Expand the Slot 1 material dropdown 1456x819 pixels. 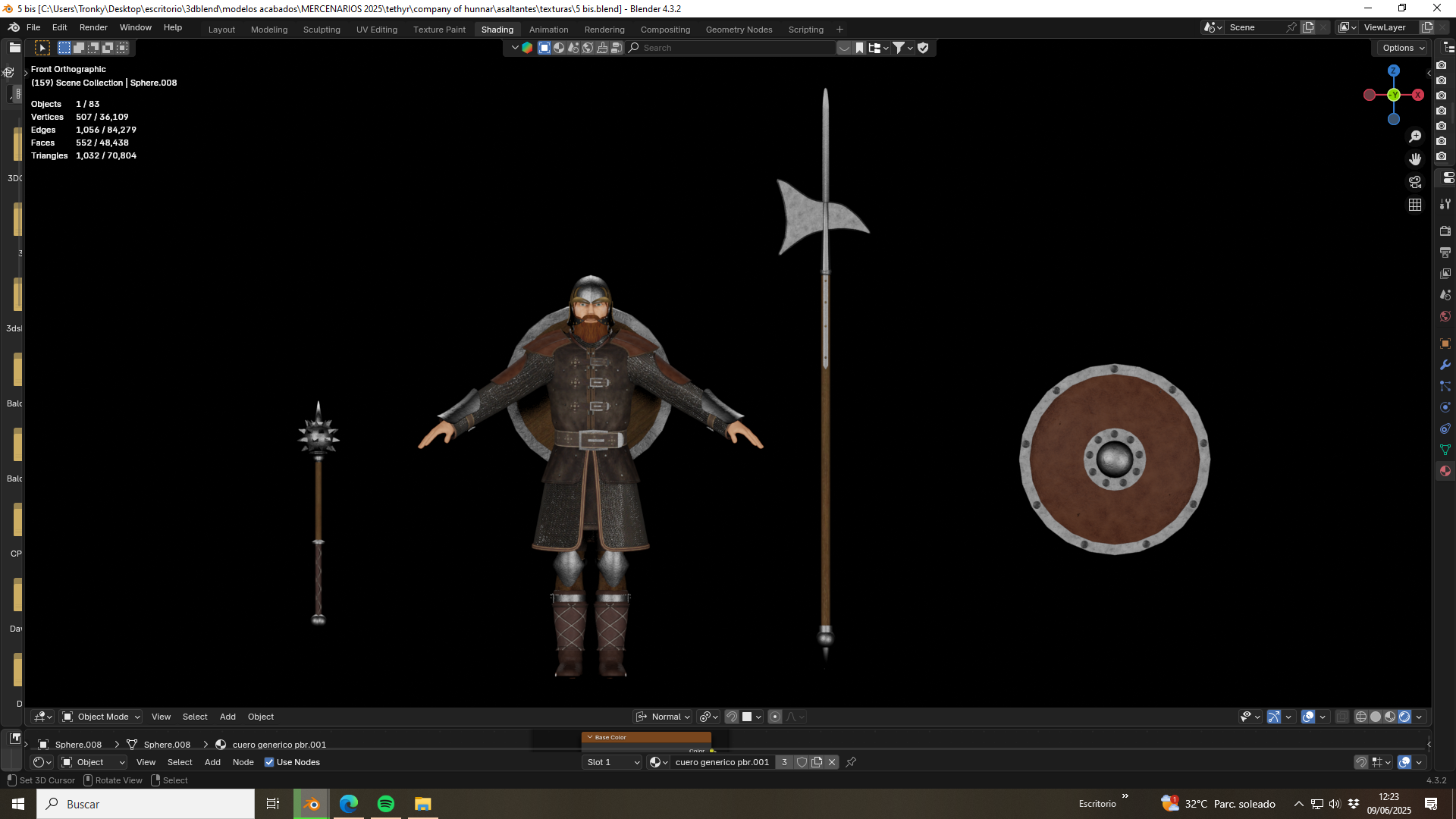(x=613, y=762)
